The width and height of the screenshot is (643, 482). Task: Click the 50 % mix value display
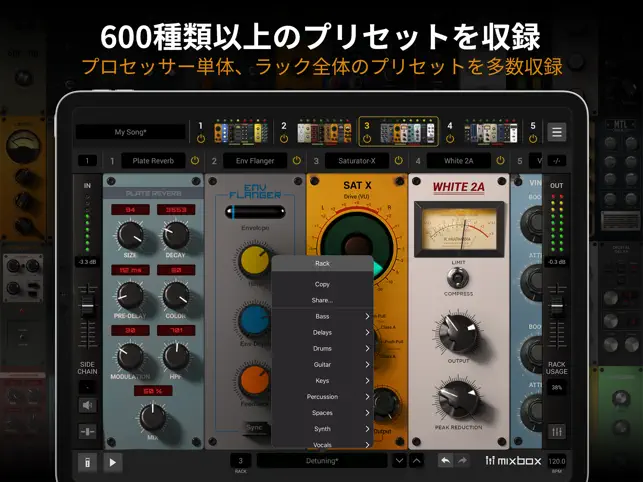(153, 391)
